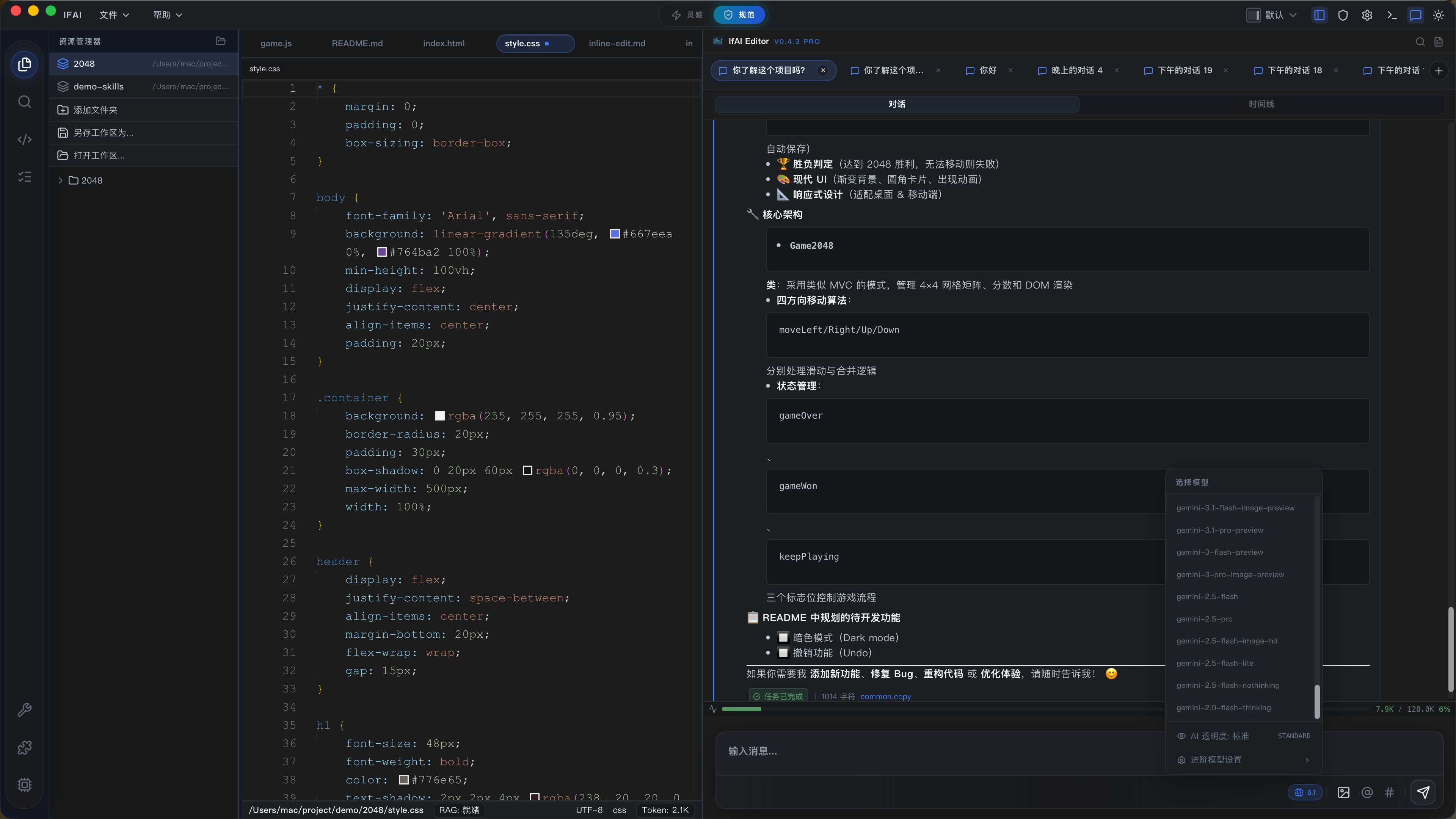The width and height of the screenshot is (1456, 819).
Task: Select gemini-3.1-pro-preview model
Action: click(1220, 530)
